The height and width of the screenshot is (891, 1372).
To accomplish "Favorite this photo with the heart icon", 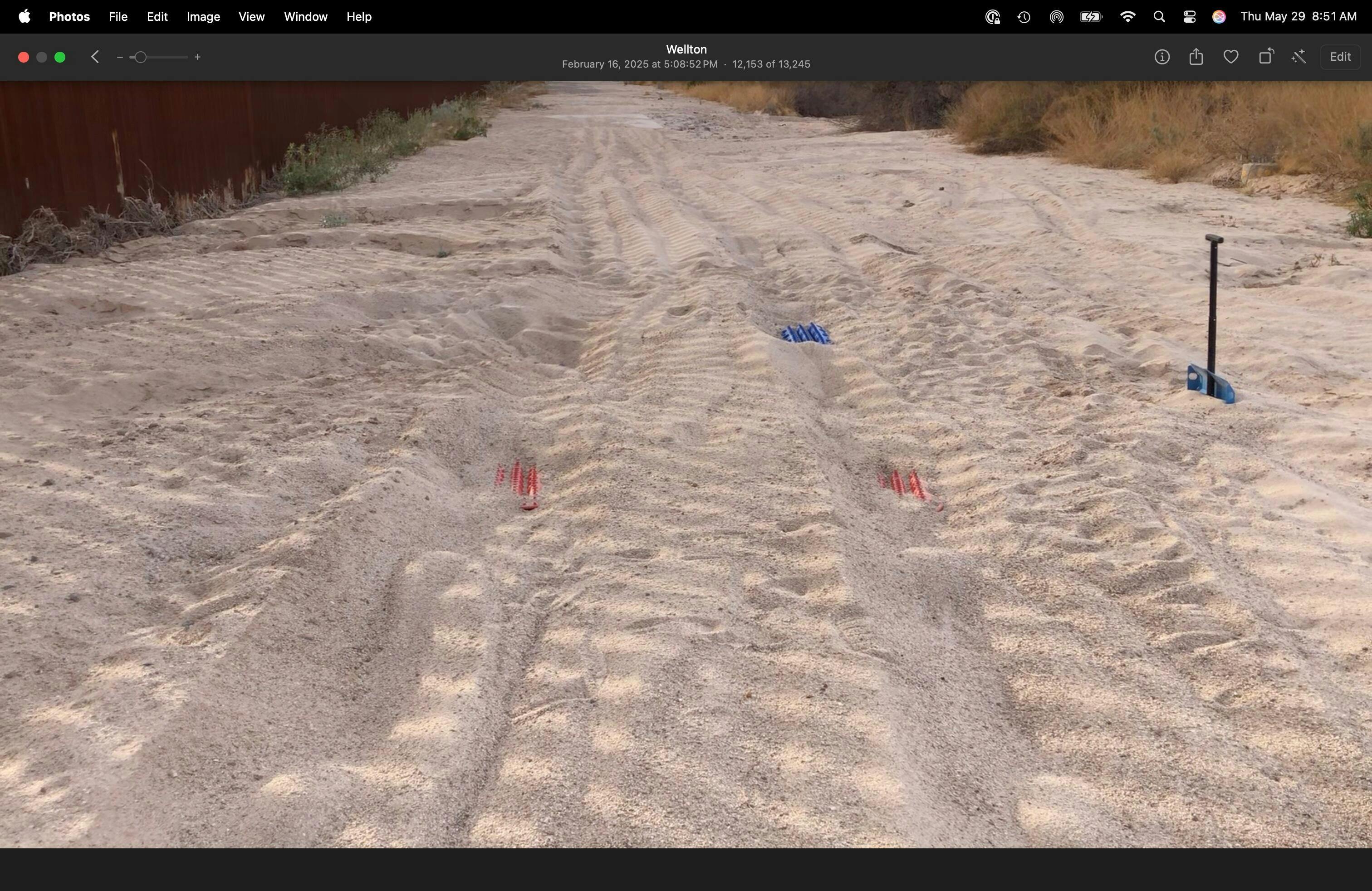I will (x=1231, y=57).
